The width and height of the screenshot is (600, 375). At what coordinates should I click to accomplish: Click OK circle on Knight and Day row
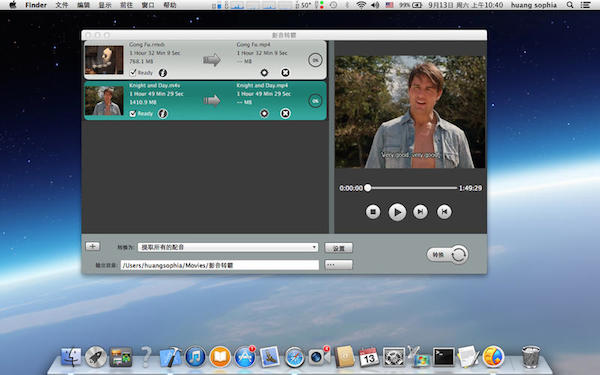[315, 101]
